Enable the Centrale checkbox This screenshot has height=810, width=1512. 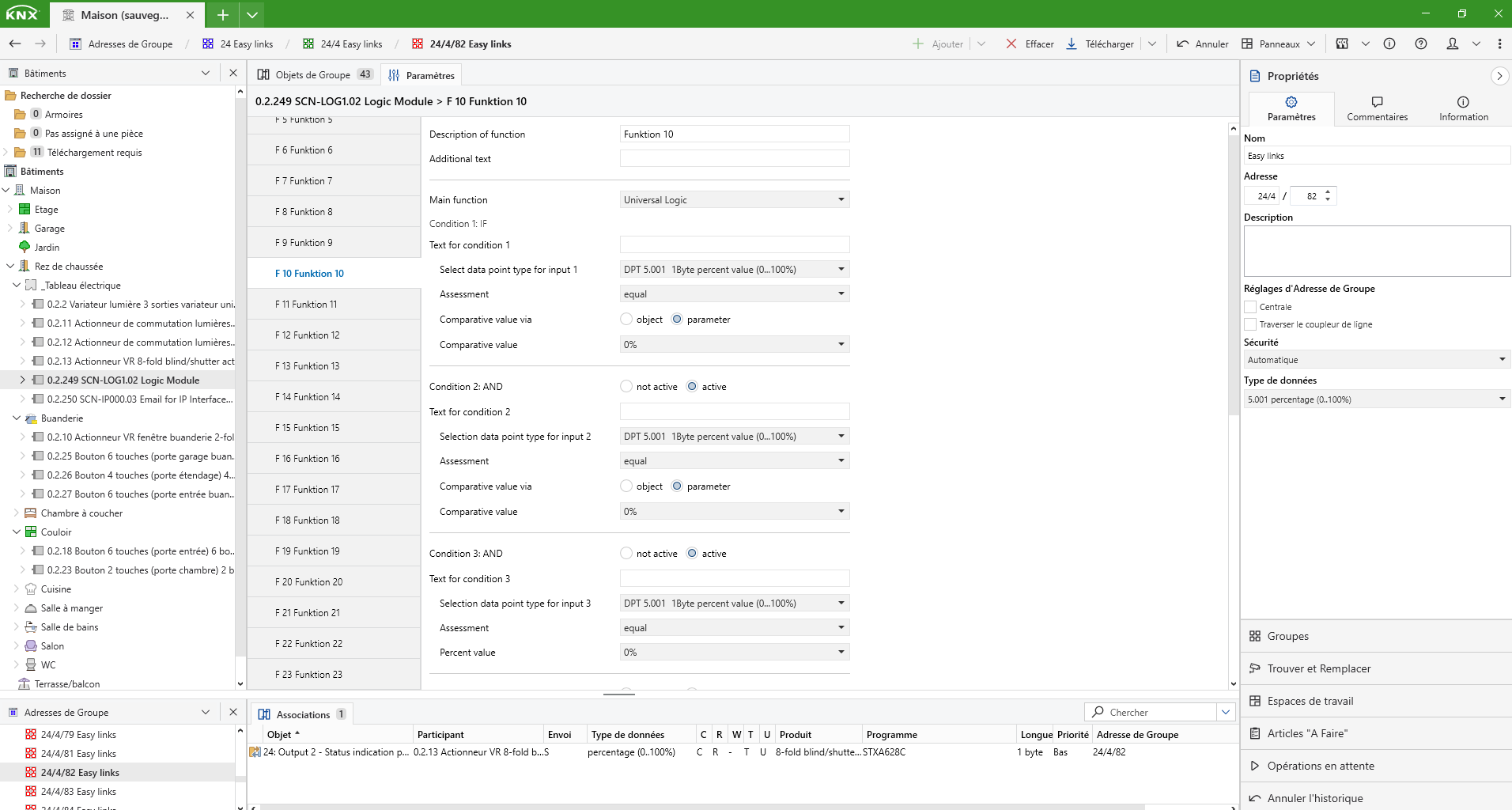1250,307
